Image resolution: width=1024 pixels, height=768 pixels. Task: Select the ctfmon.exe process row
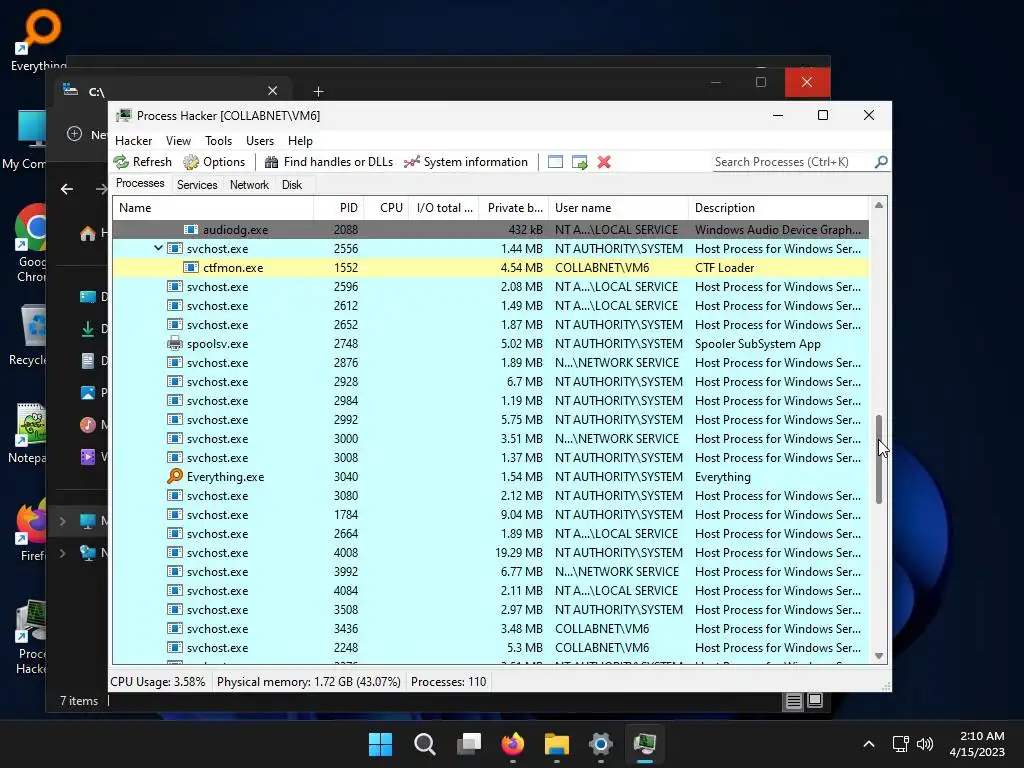click(x=490, y=268)
